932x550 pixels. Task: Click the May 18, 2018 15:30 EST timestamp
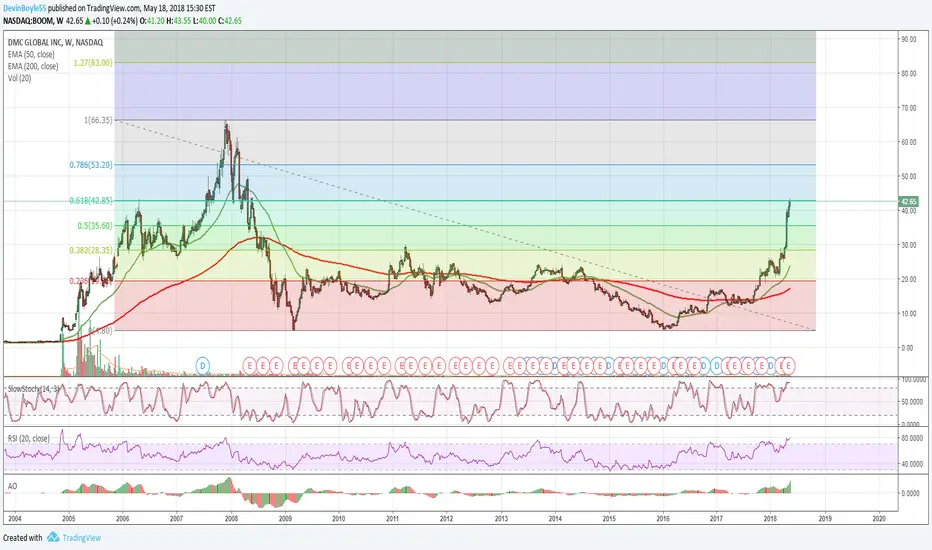[180, 8]
